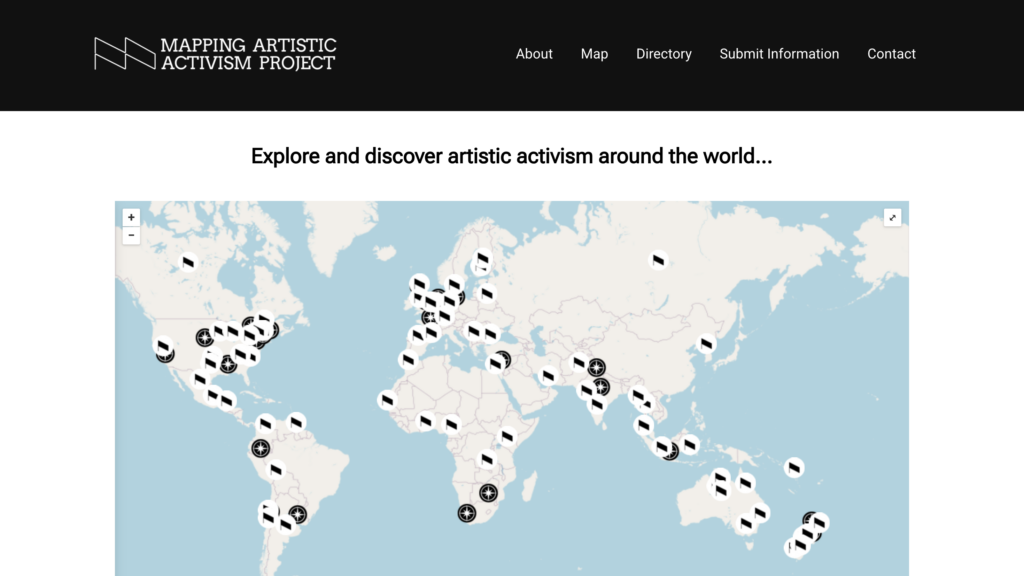Click the Mapping Artistic Activism Project logo

215,54
